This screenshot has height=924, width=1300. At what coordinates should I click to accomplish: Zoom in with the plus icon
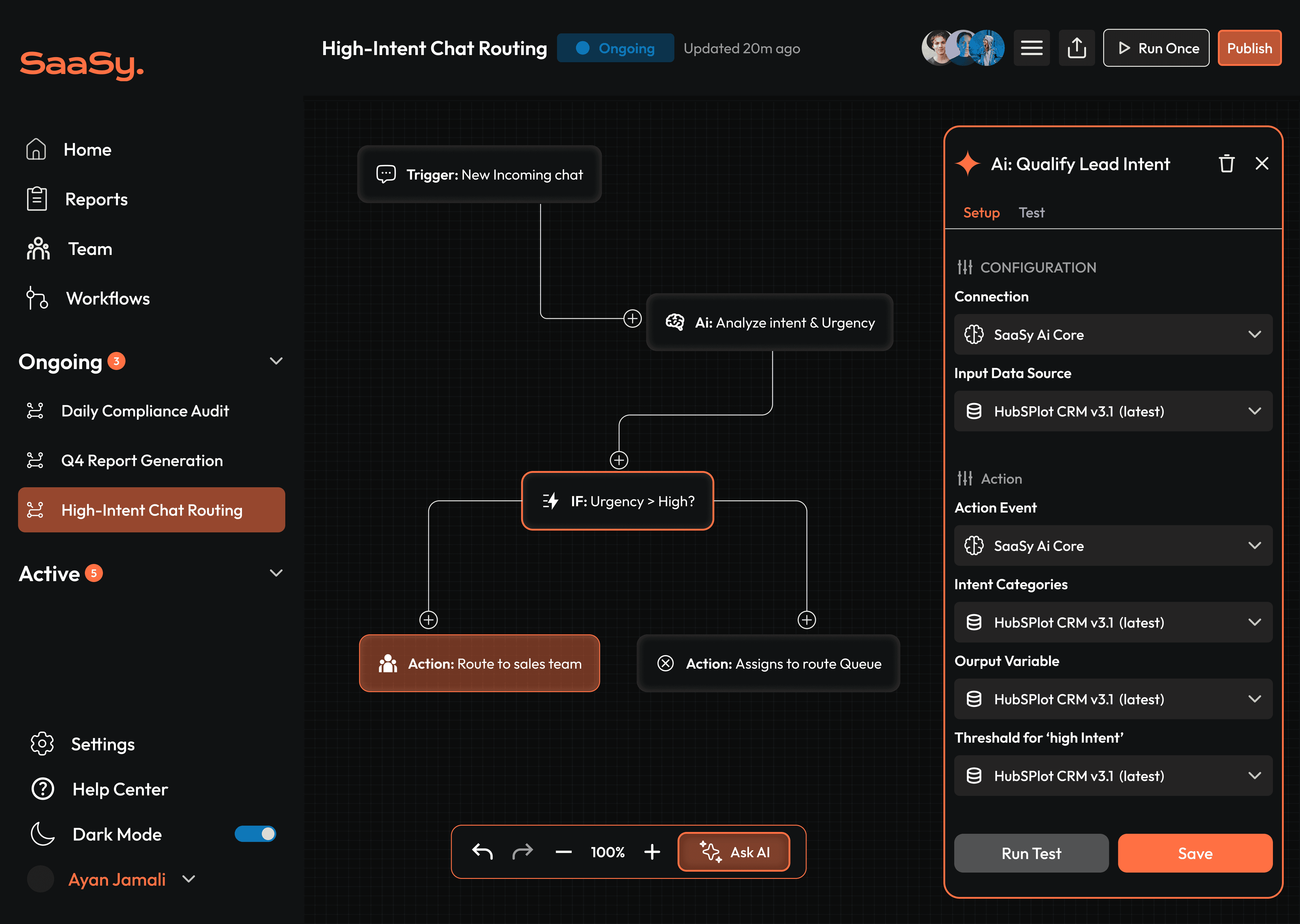[652, 852]
